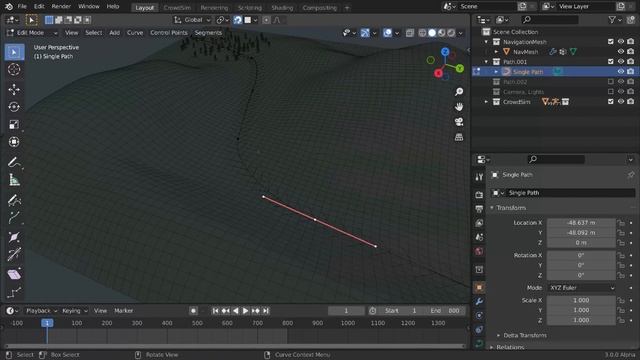The width and height of the screenshot is (640, 360).
Task: Expand the NavigationMesh collection
Action: (486, 42)
